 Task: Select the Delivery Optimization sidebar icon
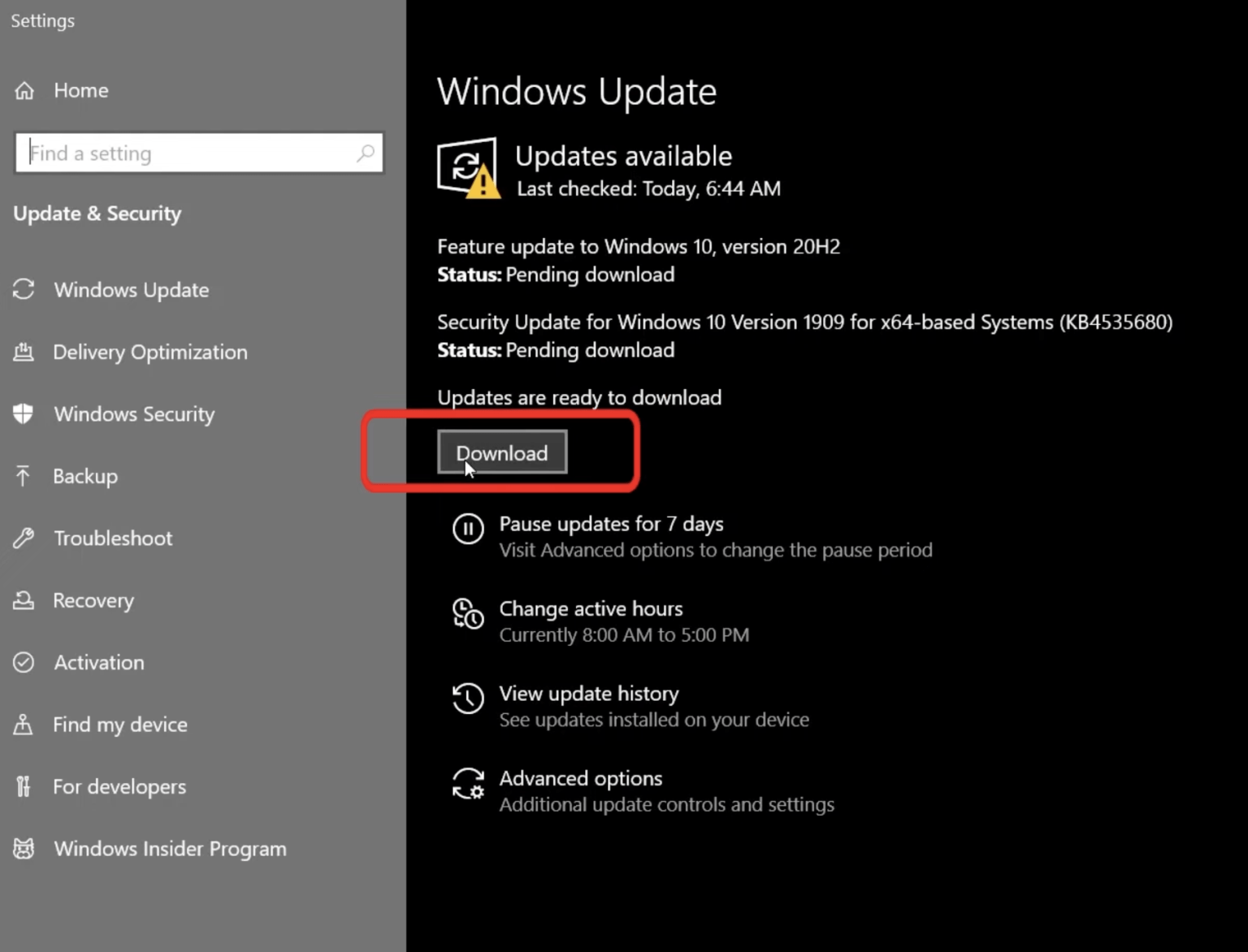24,352
